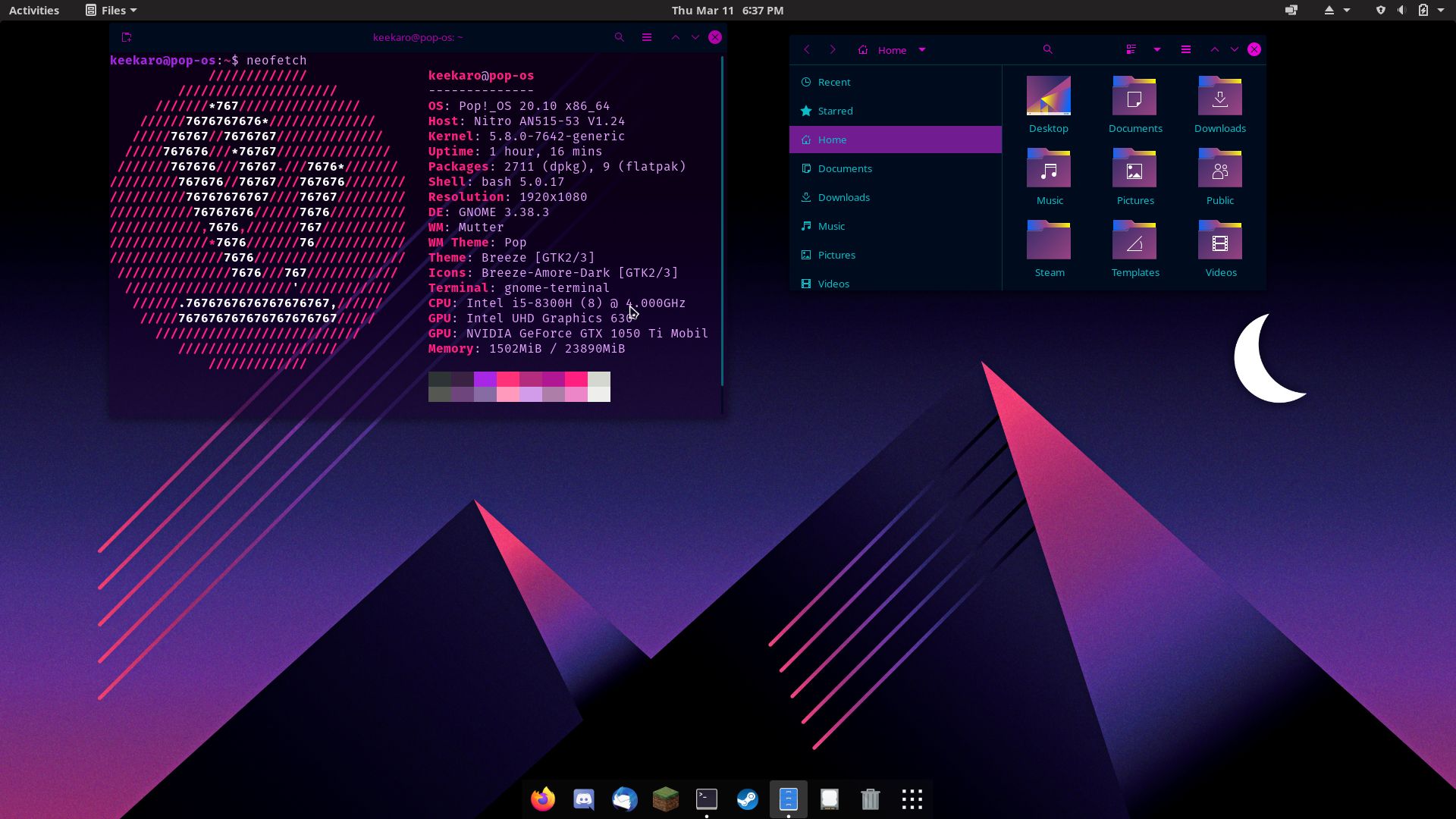Open Firefox from the dock
This screenshot has width=1456, height=819.
pyautogui.click(x=542, y=799)
